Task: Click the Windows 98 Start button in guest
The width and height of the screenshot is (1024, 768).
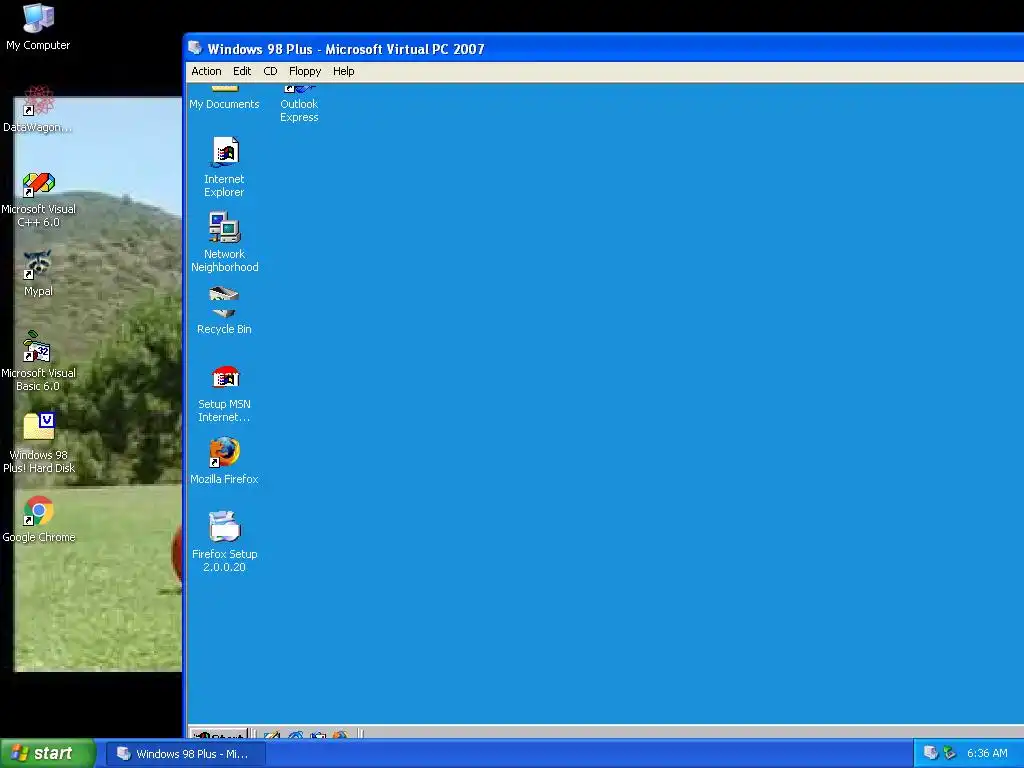Action: 219,735
